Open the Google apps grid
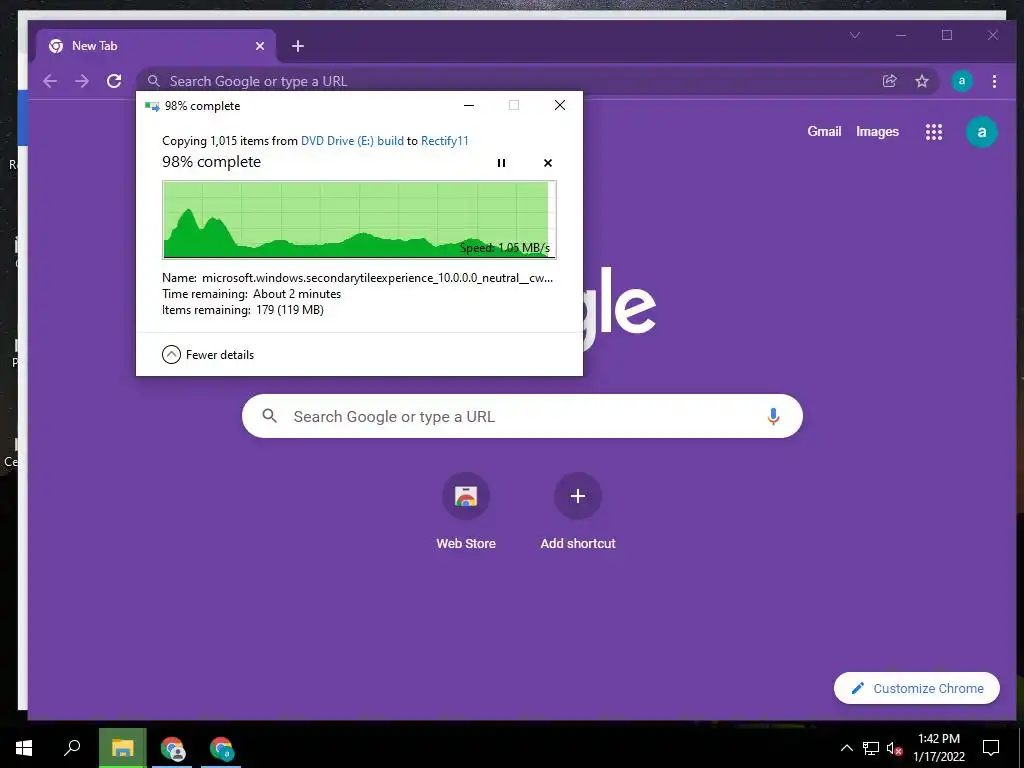The image size is (1024, 768). 934,132
